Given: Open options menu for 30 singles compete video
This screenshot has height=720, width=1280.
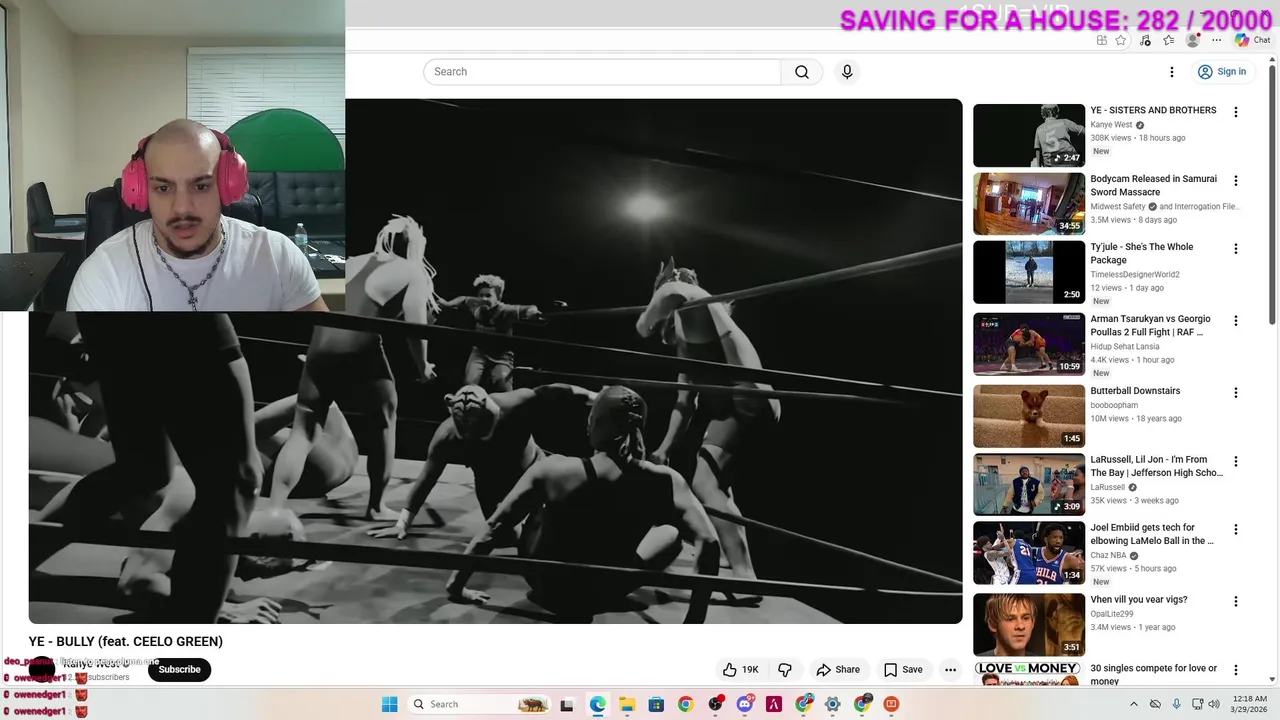Looking at the screenshot, I should tap(1236, 670).
